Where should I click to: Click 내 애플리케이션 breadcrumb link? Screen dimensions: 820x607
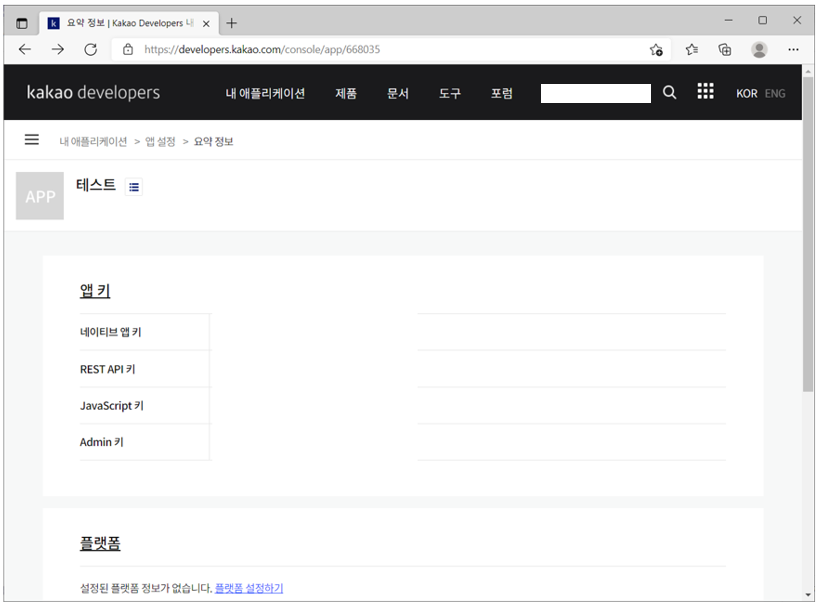93,142
